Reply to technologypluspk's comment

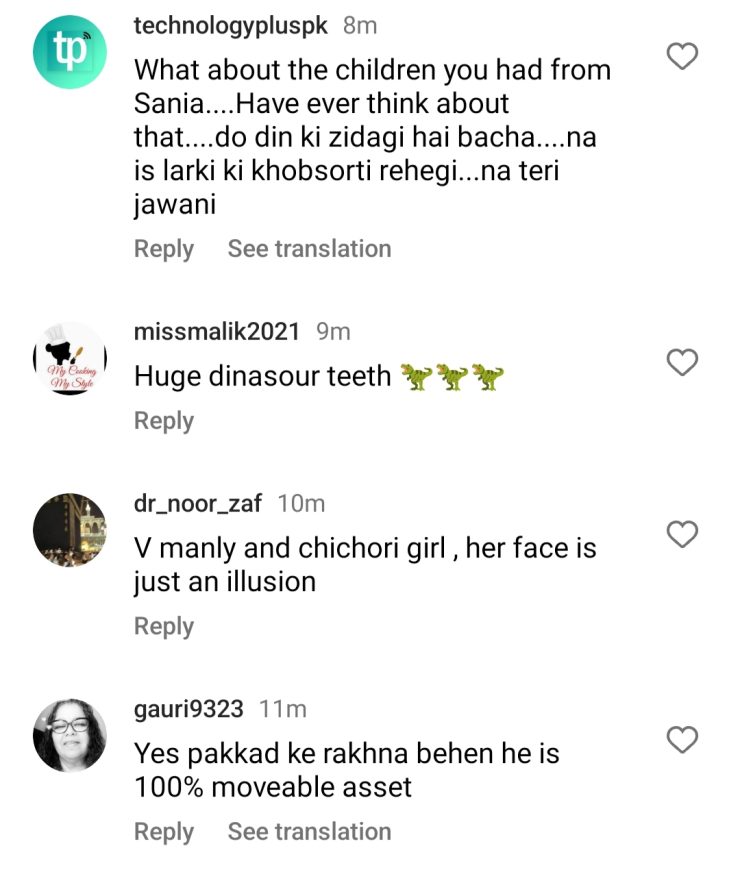164,249
